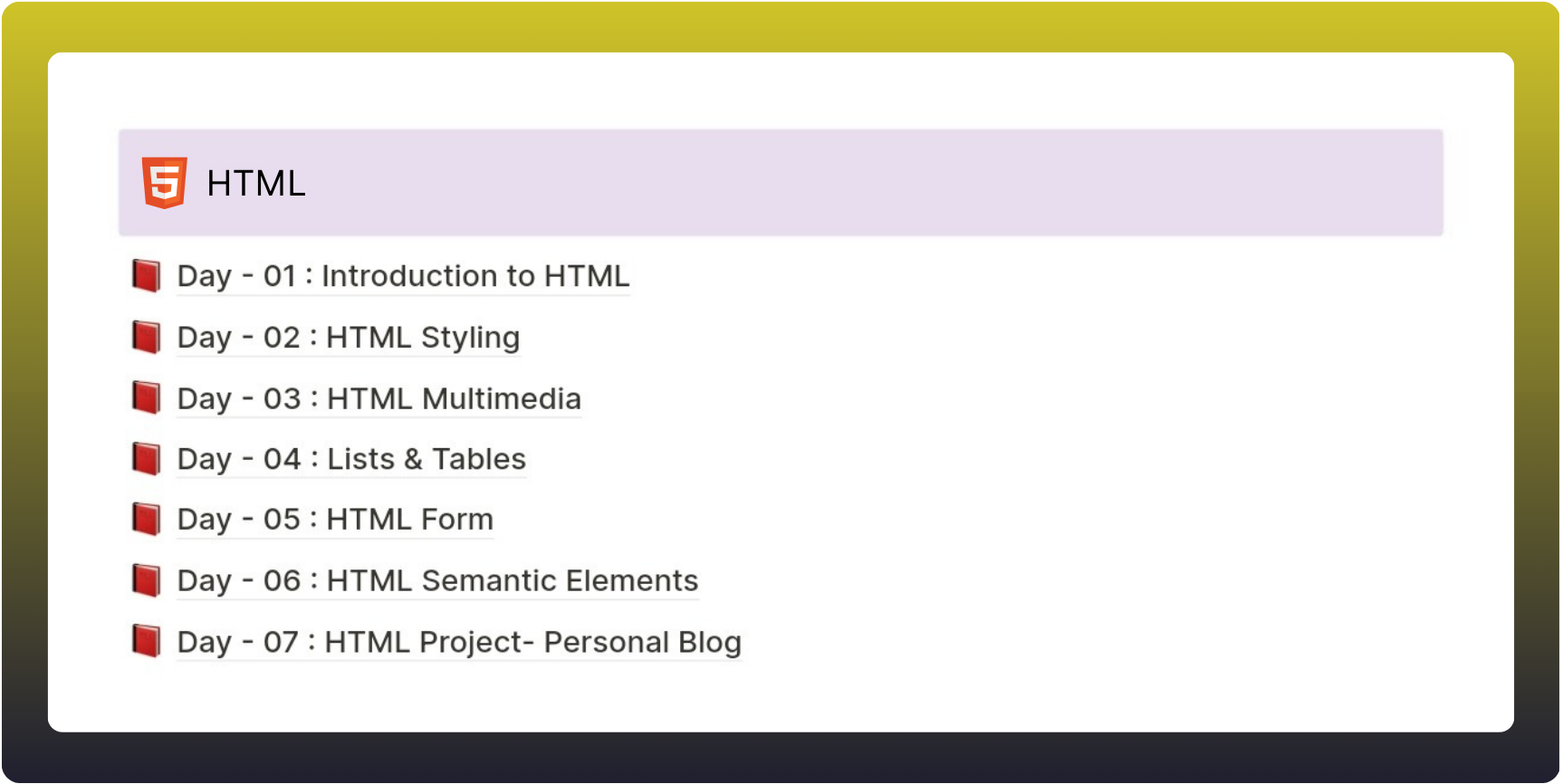Viewport: 1562px width, 784px height.
Task: Select the book icon beside Personal Blog project
Action: point(147,642)
